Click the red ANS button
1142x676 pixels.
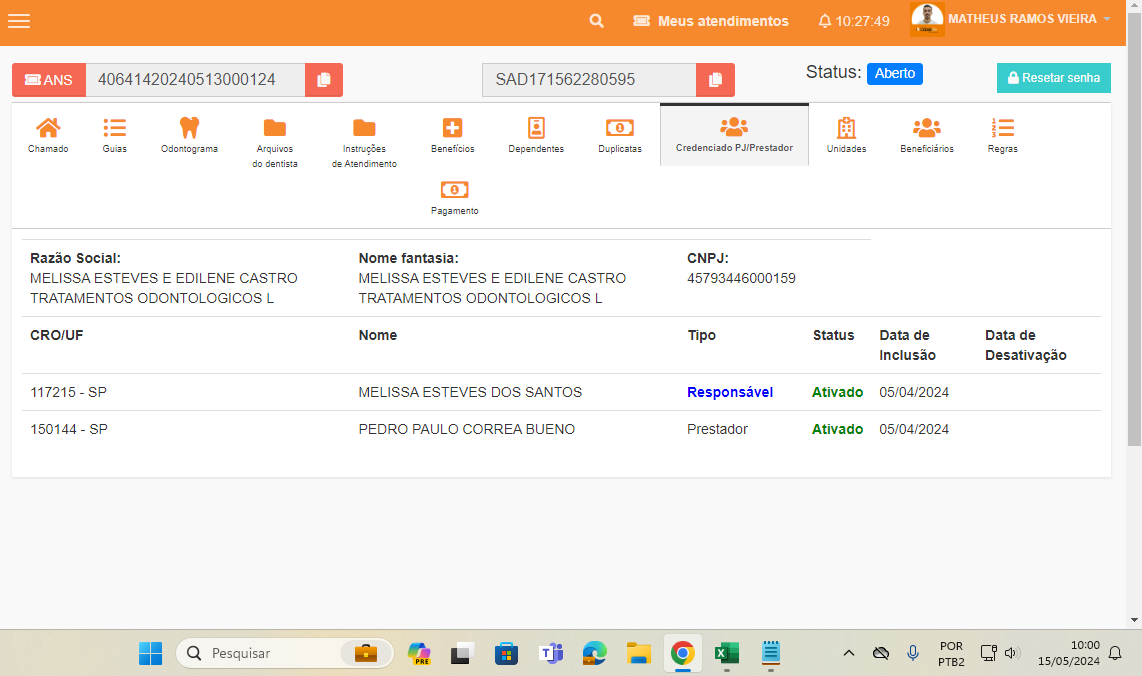tap(49, 80)
